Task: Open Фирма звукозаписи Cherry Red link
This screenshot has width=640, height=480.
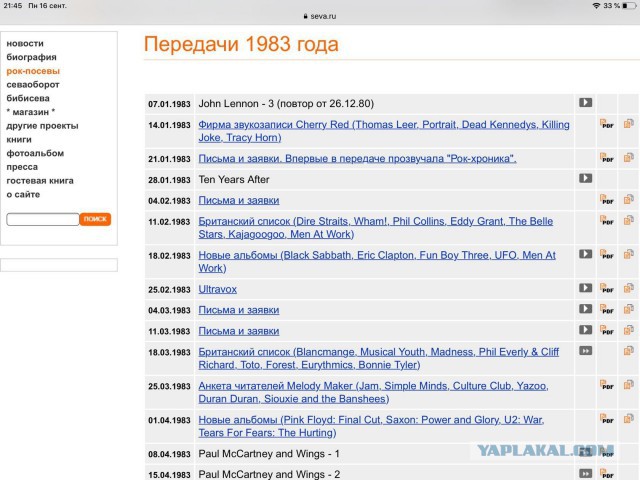Action: [x=384, y=131]
